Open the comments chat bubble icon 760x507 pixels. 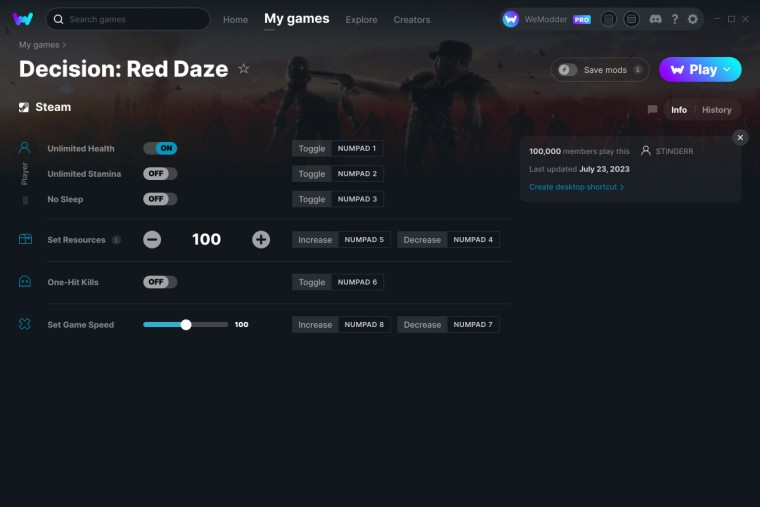[x=652, y=110]
